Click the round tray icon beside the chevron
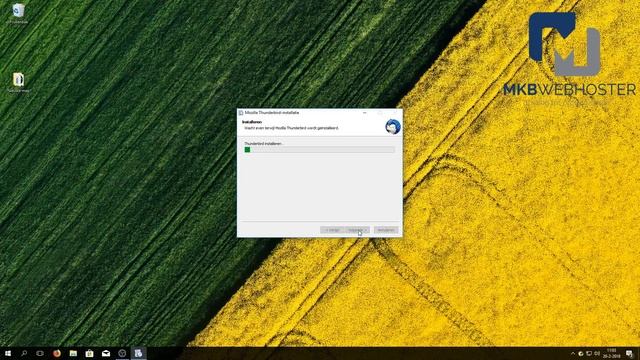The height and width of the screenshot is (360, 640). 581,353
